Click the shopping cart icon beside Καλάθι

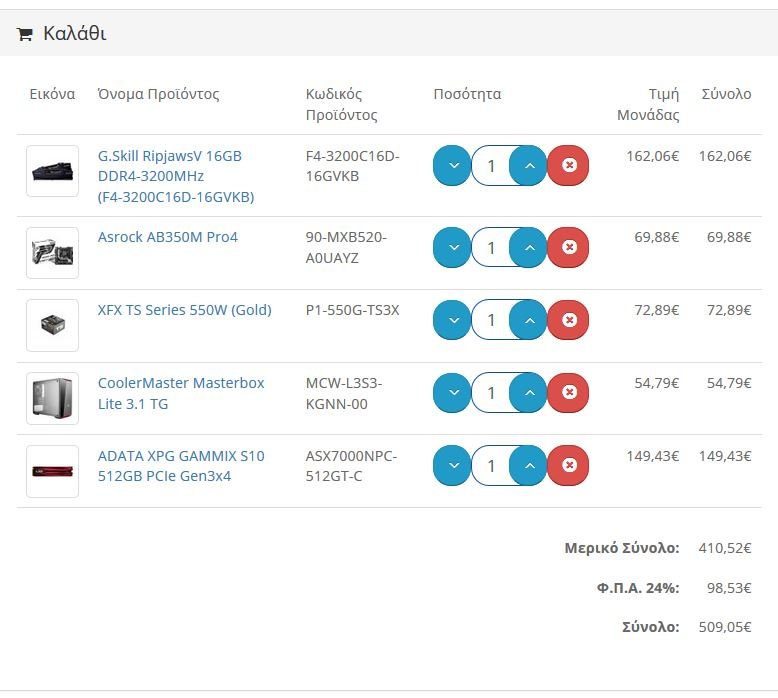[x=24, y=34]
